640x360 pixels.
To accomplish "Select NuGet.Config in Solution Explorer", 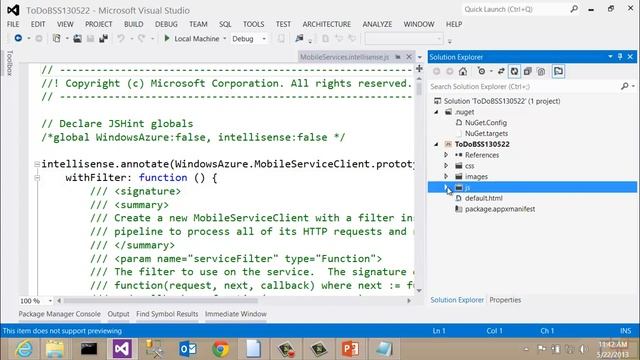I will coord(486,122).
